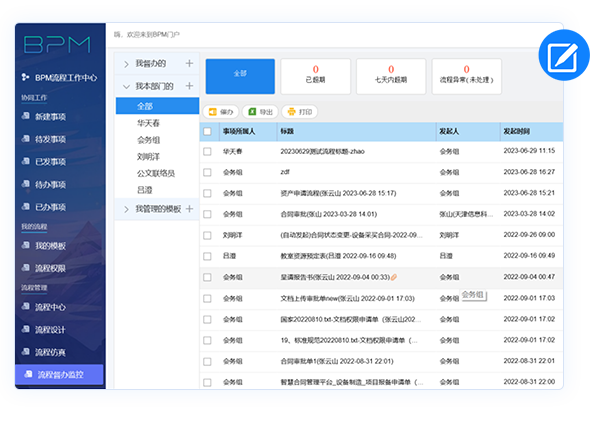Open the title 合同审批单1(张云山 2022-08-31 22:01)

[x=336, y=361]
